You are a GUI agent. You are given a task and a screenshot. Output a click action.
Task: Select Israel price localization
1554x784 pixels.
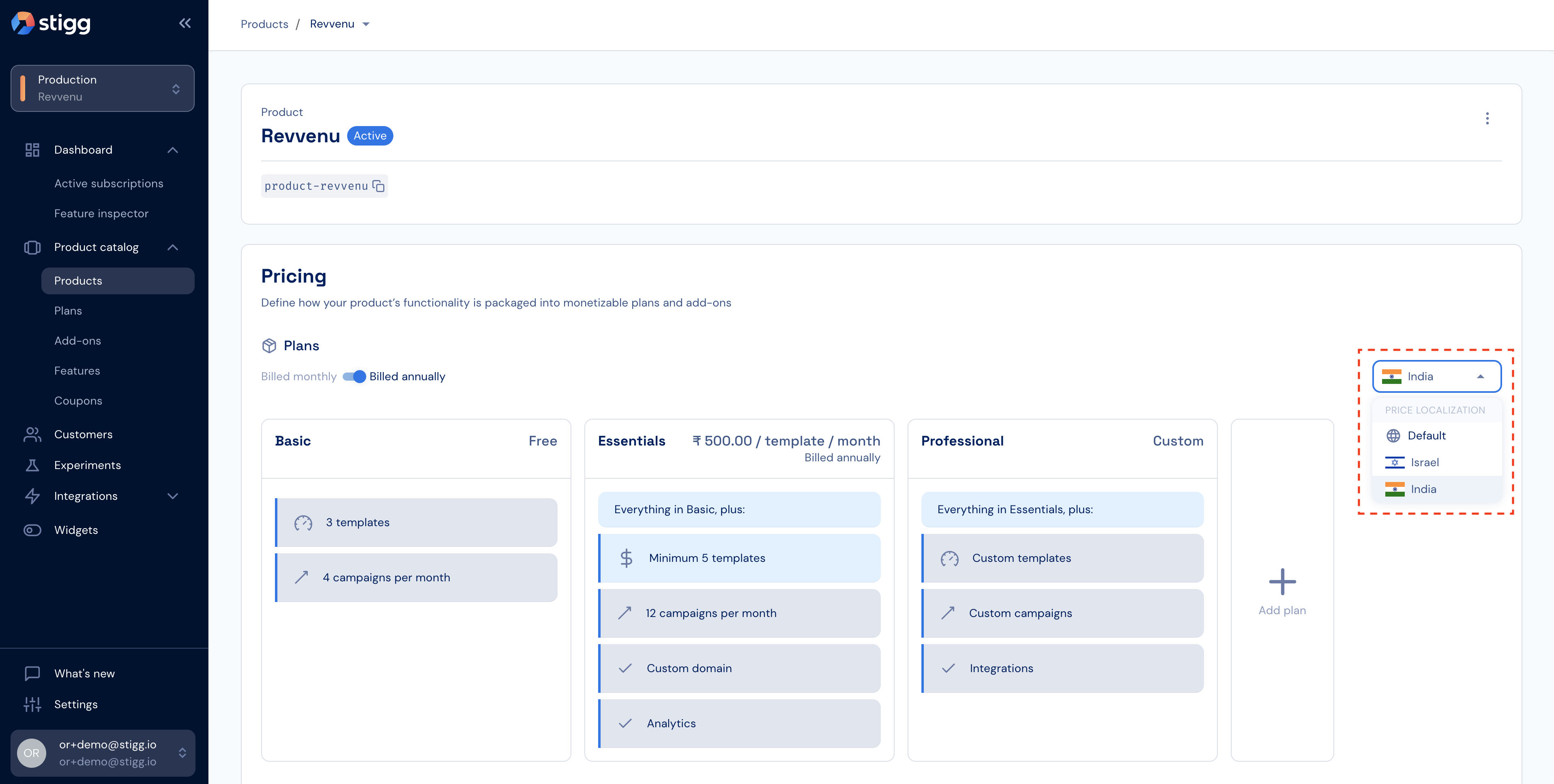click(1436, 463)
